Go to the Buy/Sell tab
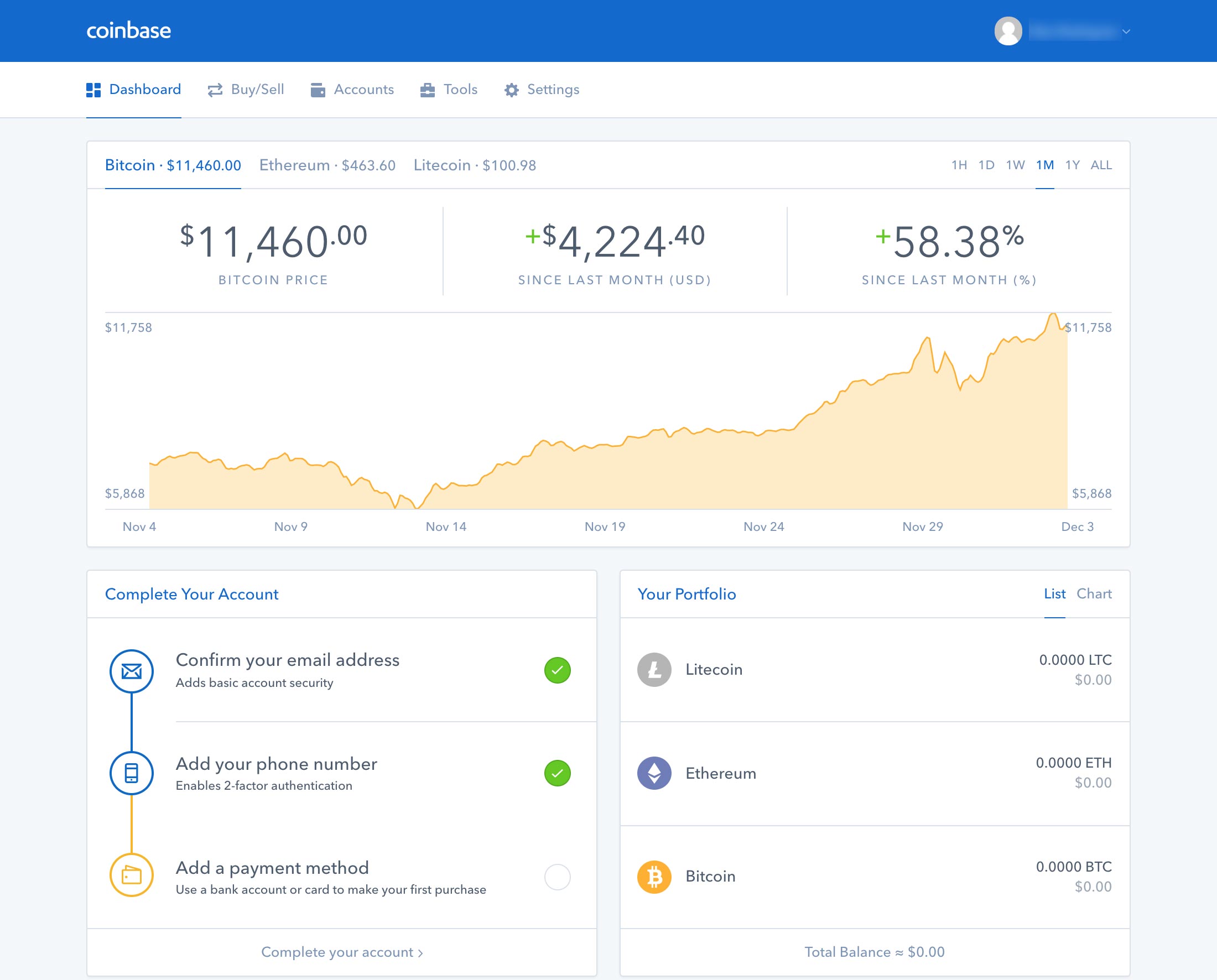The width and height of the screenshot is (1217, 980). click(x=246, y=90)
